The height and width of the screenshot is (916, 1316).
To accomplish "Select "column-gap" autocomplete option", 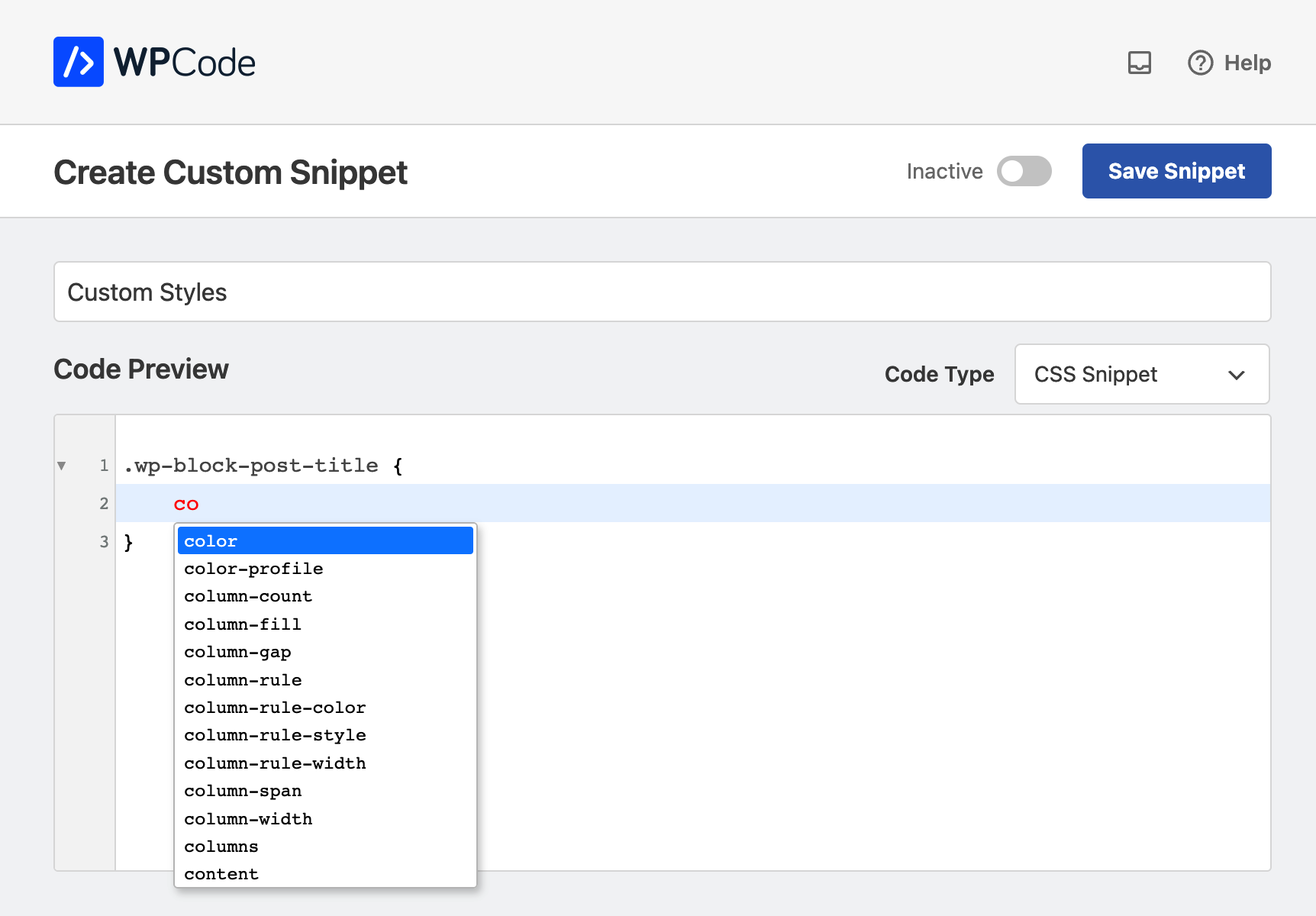I will (237, 652).
